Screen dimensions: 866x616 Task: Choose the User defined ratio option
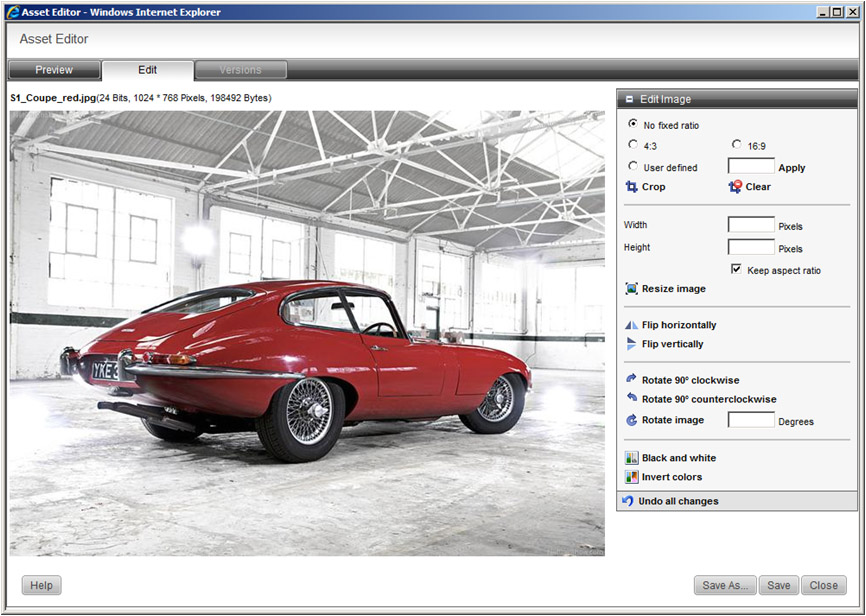coord(632,167)
